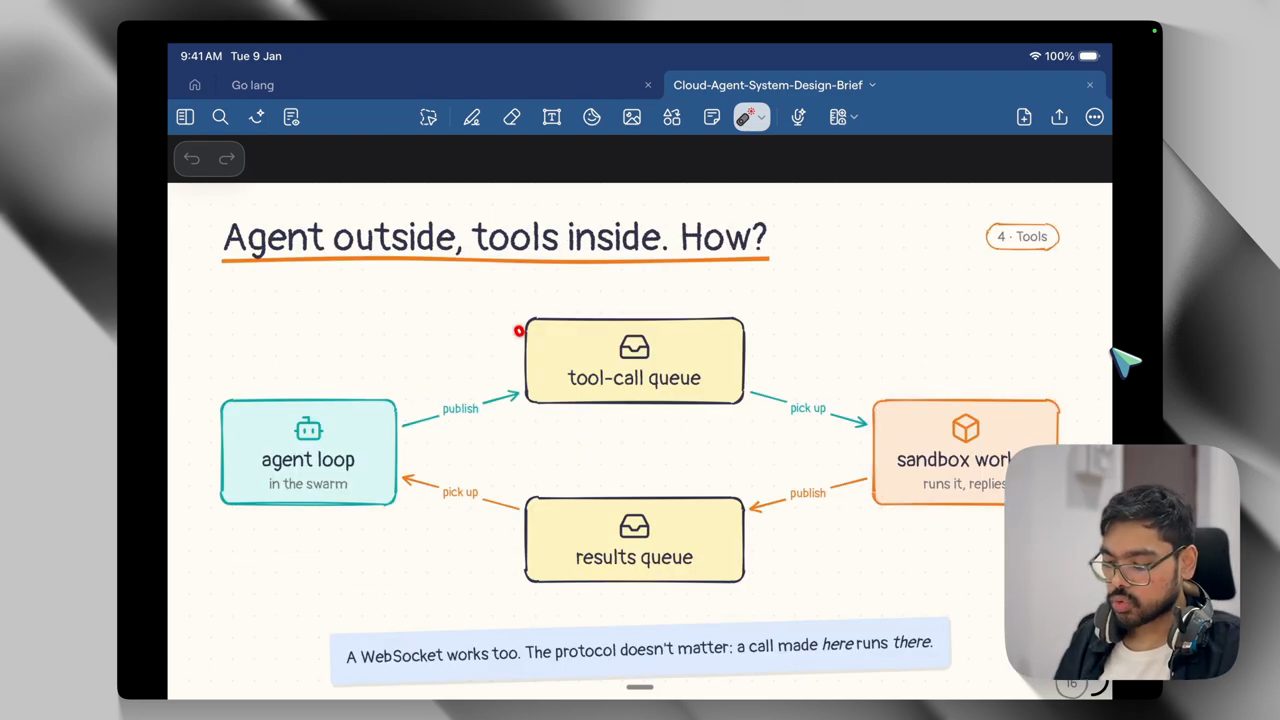Select the Laser pointer tool

pyautogui.click(x=745, y=117)
